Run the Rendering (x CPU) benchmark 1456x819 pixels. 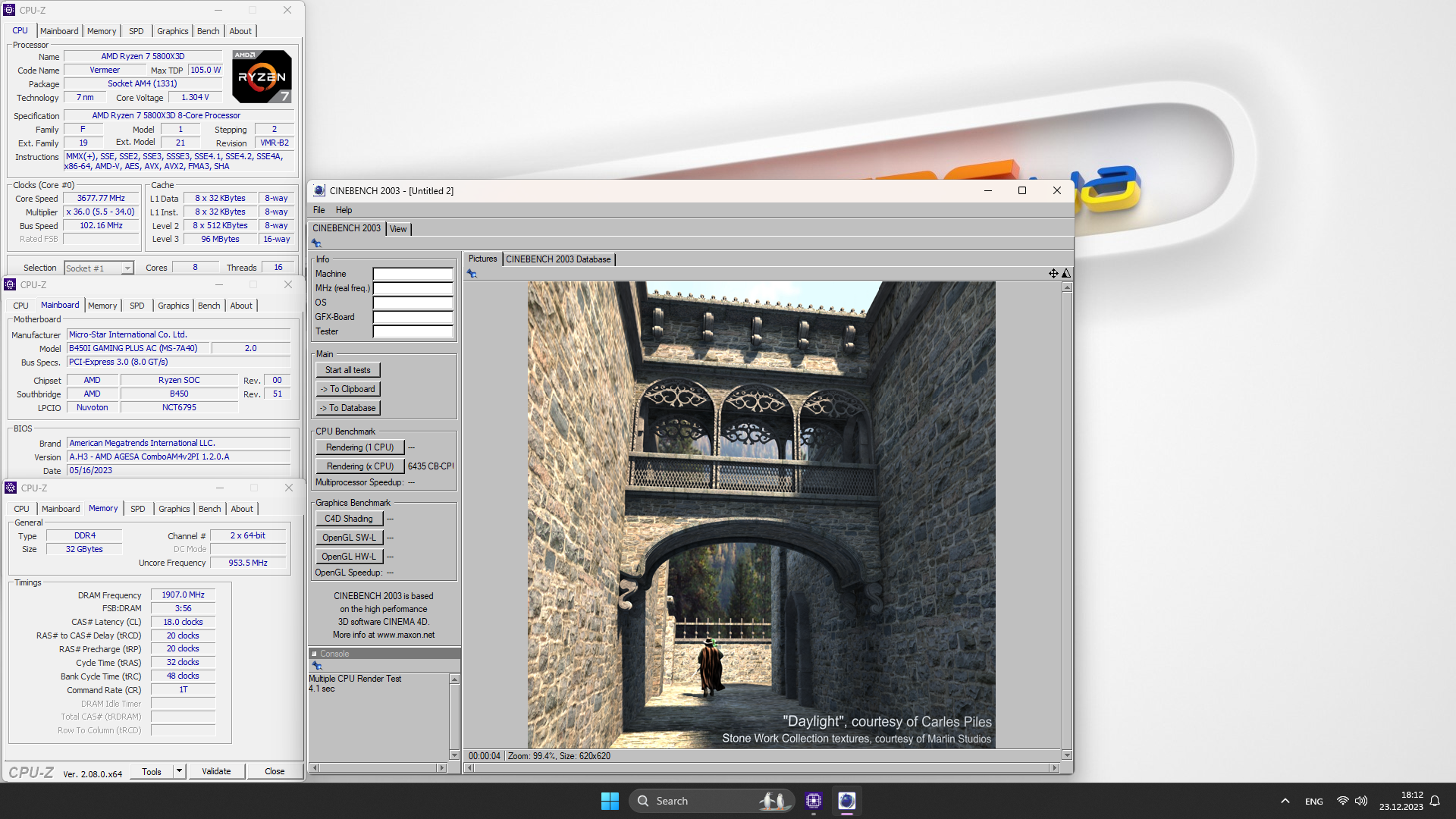click(x=360, y=466)
